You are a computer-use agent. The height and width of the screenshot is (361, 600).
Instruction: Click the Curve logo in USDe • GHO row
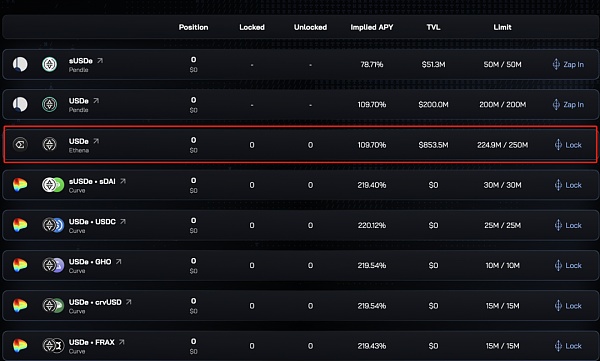20,265
